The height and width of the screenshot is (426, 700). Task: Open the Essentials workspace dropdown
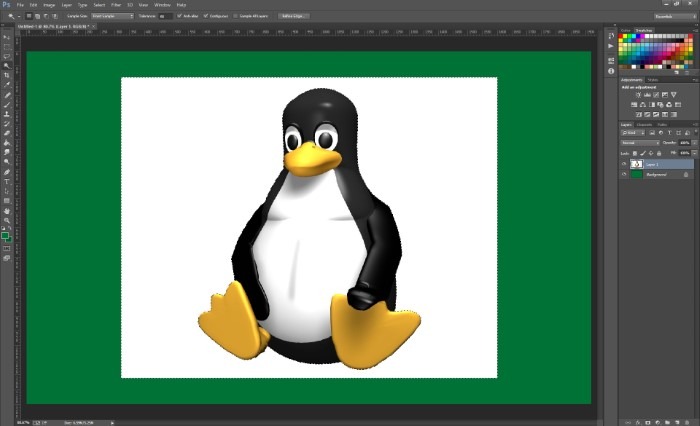pyautogui.click(x=675, y=17)
